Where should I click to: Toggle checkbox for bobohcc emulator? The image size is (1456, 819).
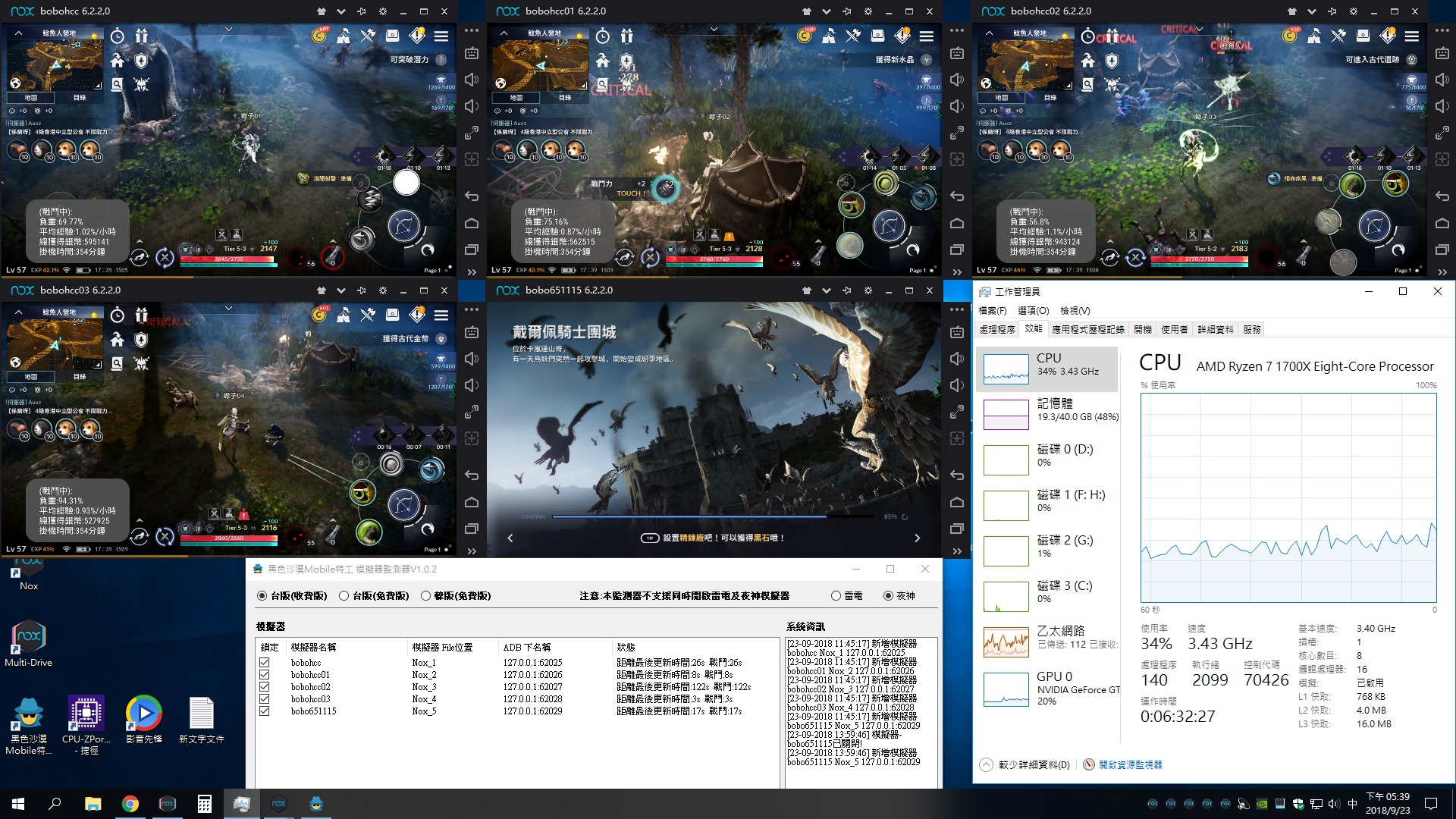(x=263, y=663)
